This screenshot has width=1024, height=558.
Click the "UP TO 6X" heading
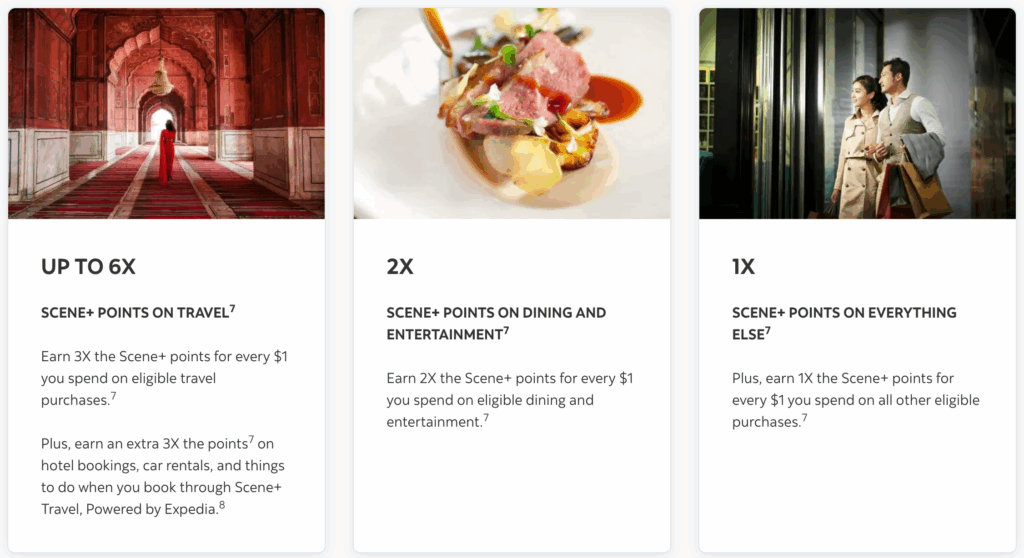88,267
